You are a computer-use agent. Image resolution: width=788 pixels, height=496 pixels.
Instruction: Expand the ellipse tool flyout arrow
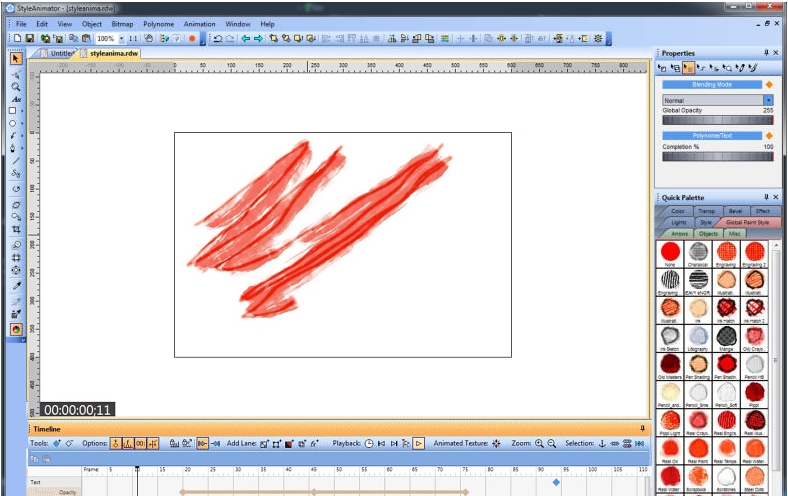point(22,124)
